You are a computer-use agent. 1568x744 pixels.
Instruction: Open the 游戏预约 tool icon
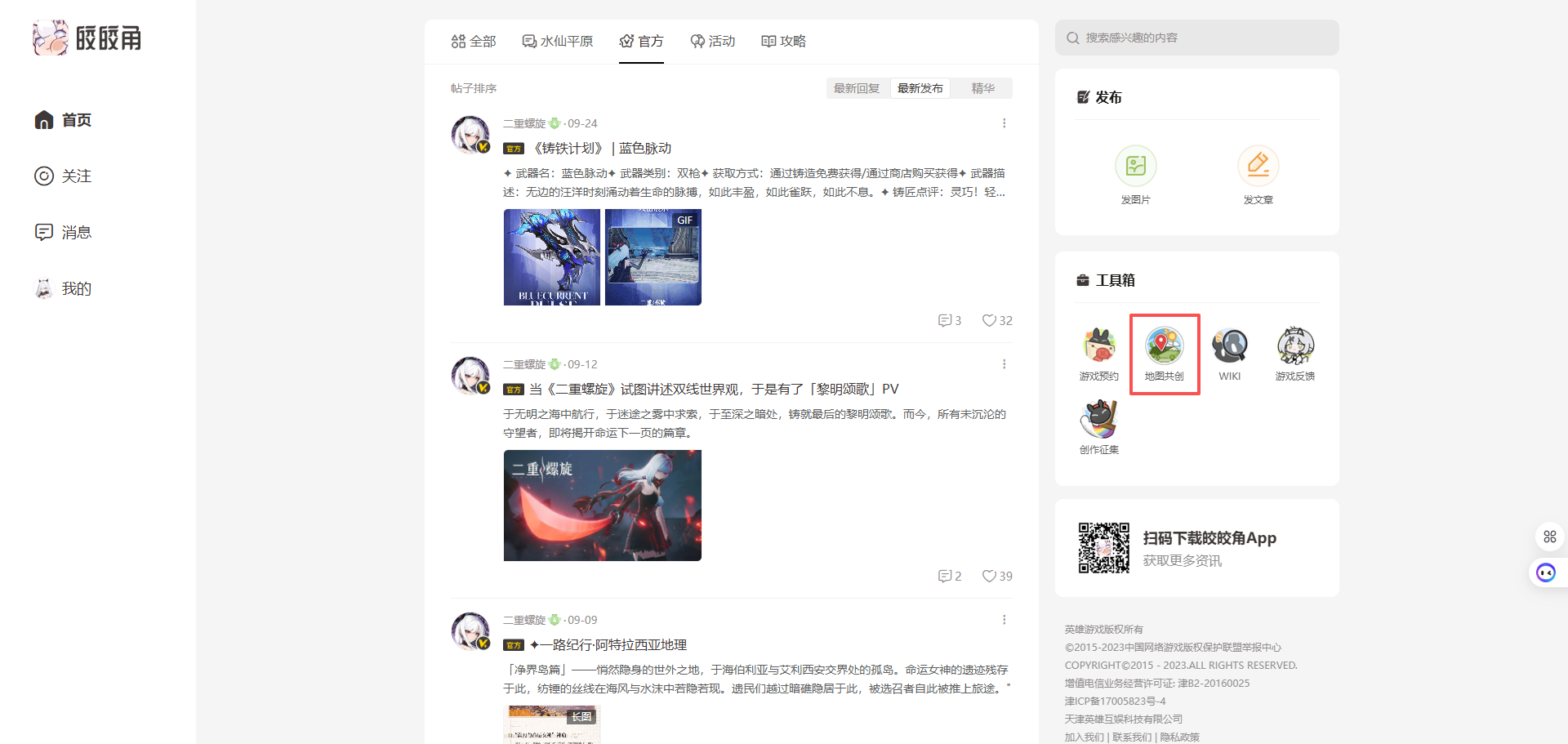pyautogui.click(x=1098, y=347)
